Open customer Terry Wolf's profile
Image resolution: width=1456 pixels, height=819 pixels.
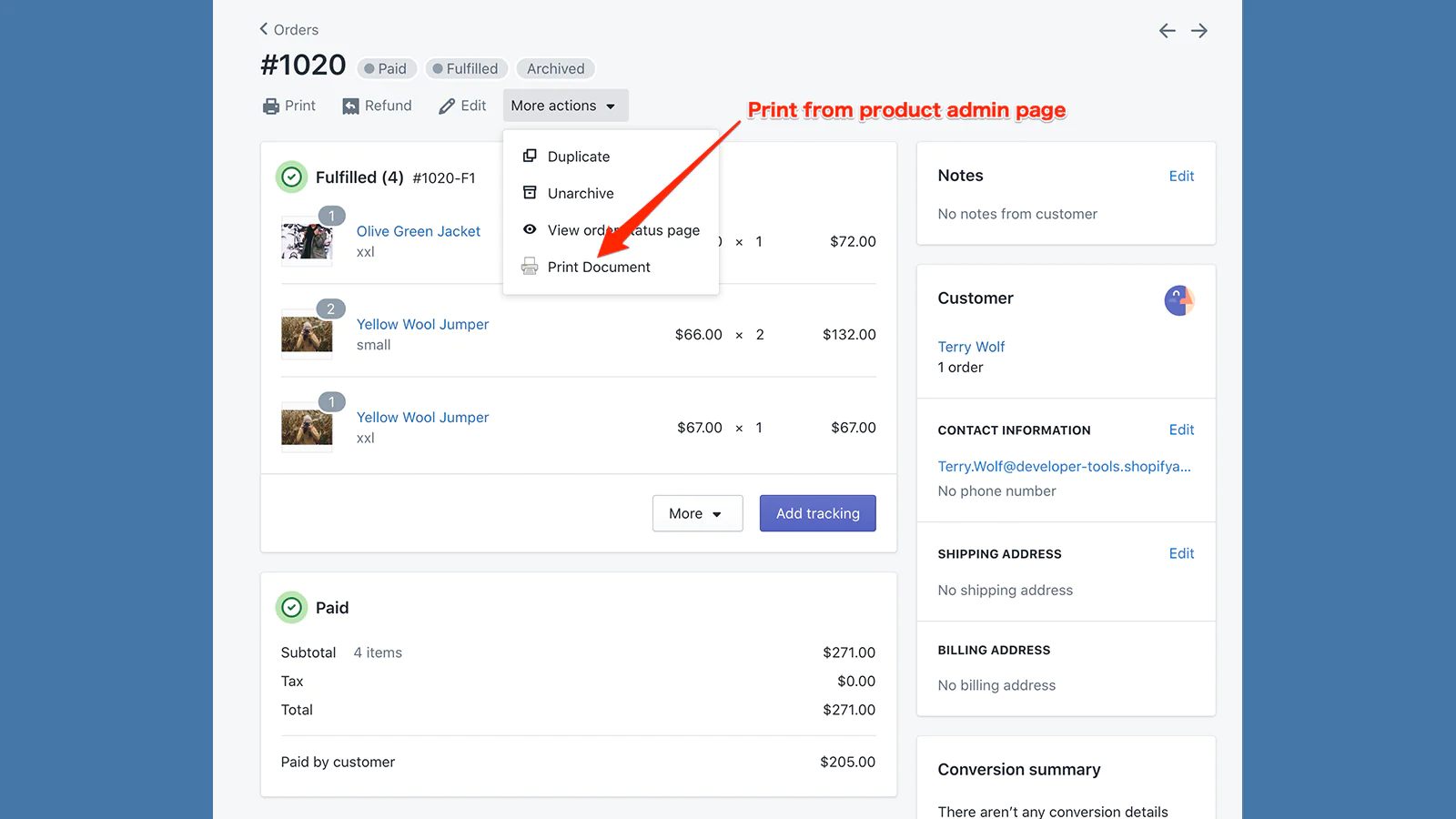971,347
